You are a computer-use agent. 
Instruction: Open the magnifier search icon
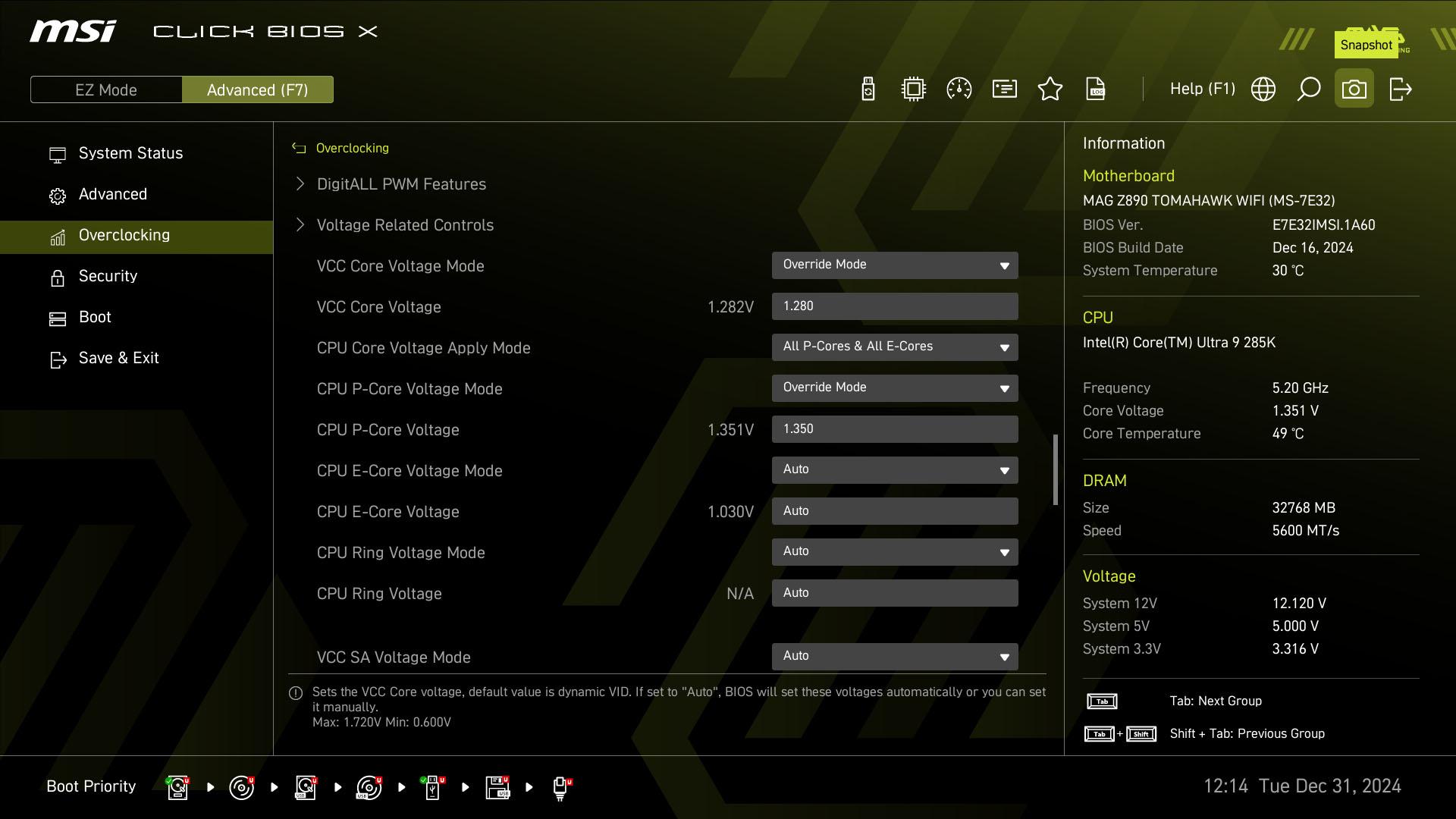tap(1309, 89)
